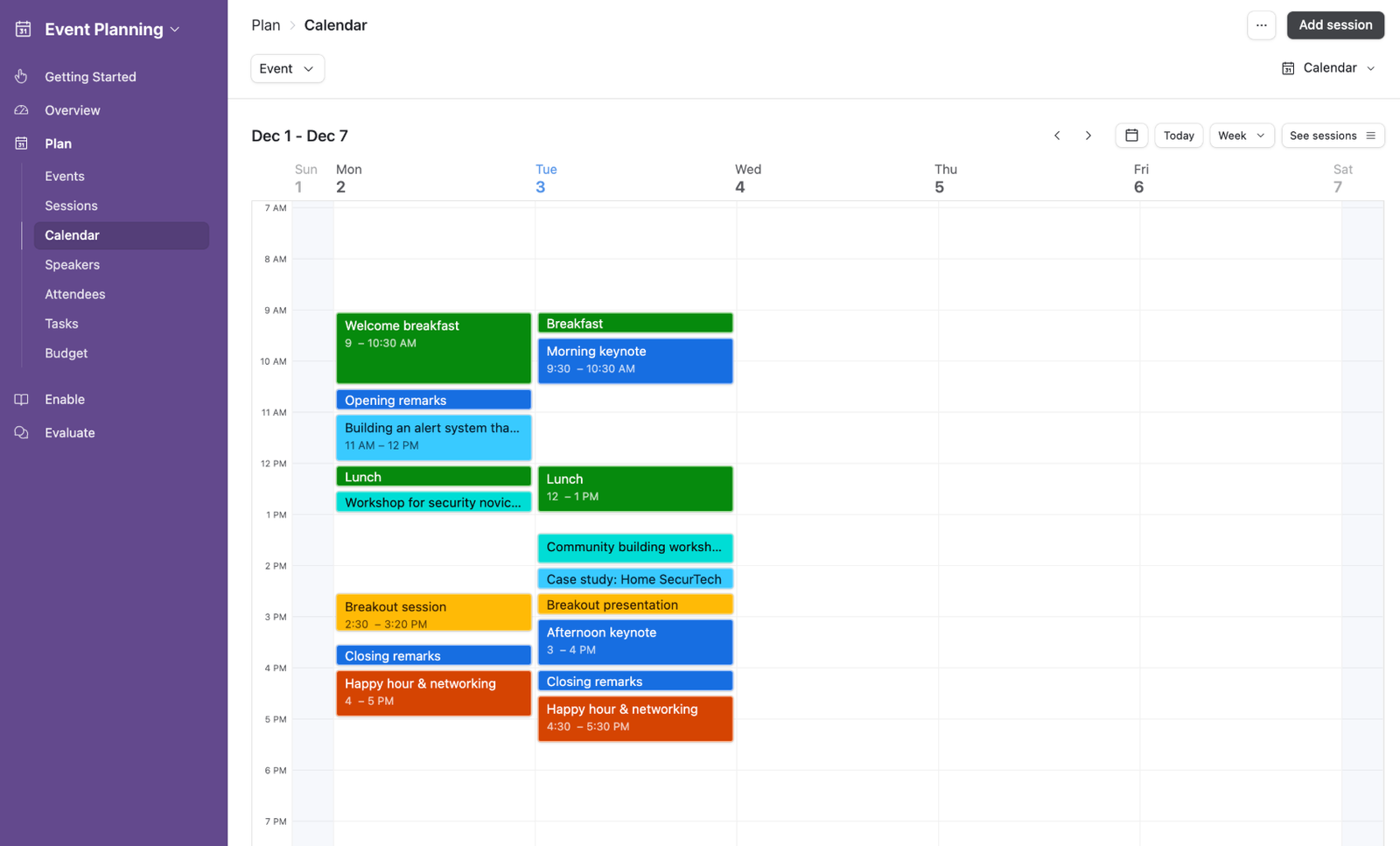Screen dimensions: 1400x846
Task: Click the Overview gauge icon
Action: (21, 110)
